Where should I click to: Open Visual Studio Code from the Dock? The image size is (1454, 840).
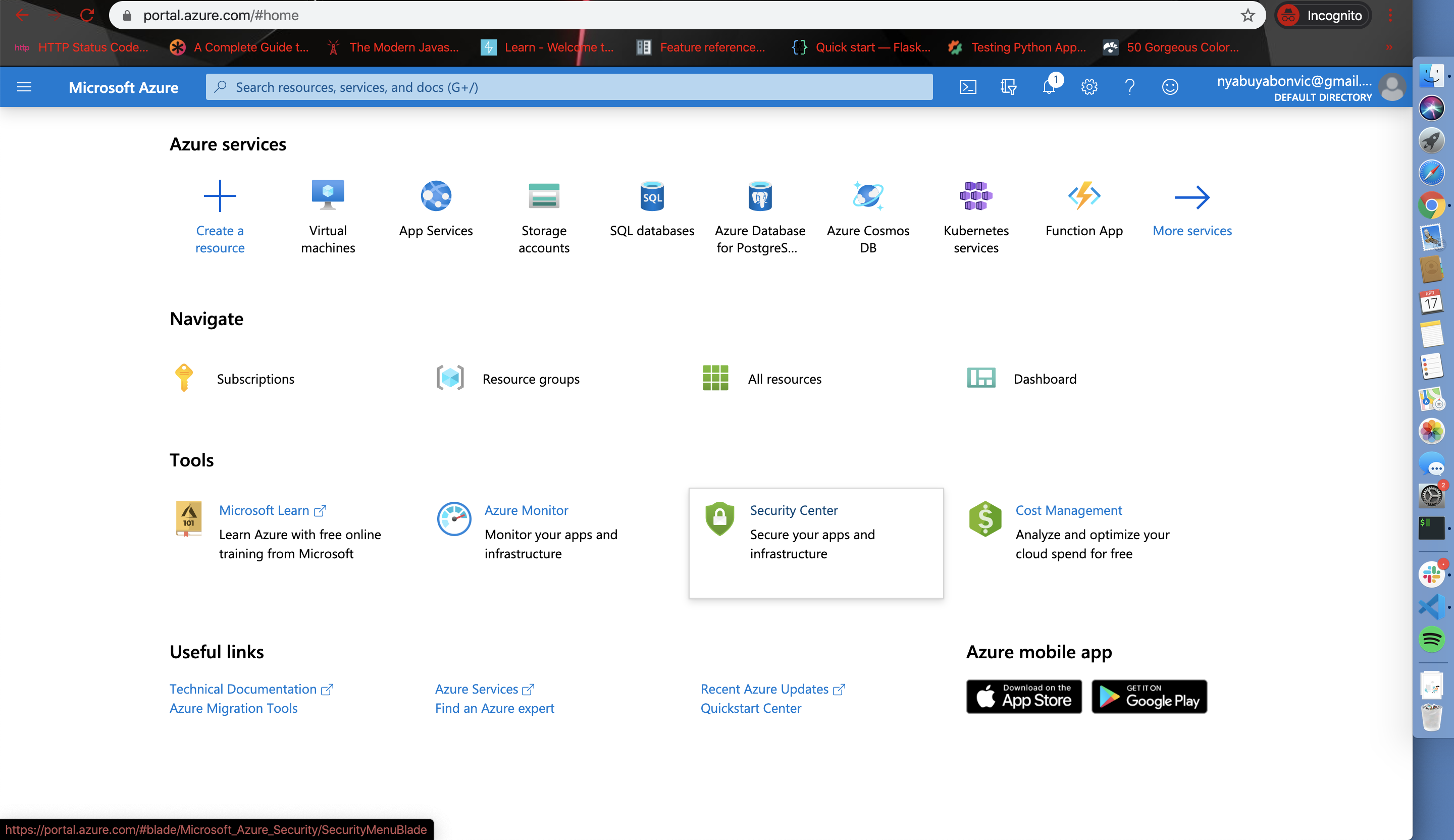coord(1431,606)
